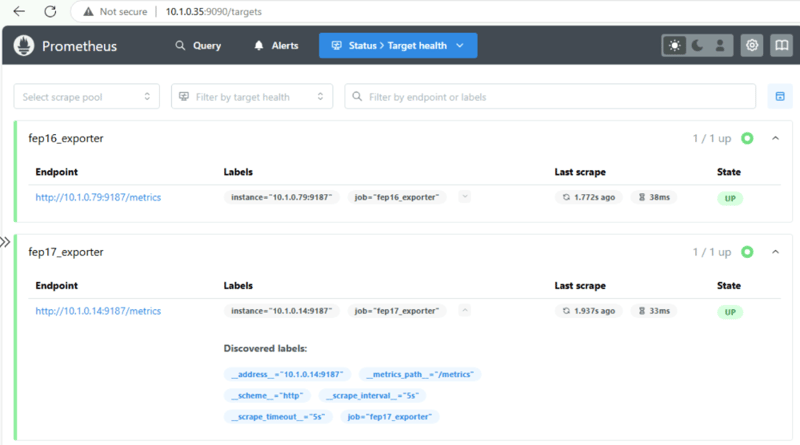This screenshot has width=800, height=445.
Task: Click __address__="10.1.0.14:9187" discovered label
Action: point(287,375)
